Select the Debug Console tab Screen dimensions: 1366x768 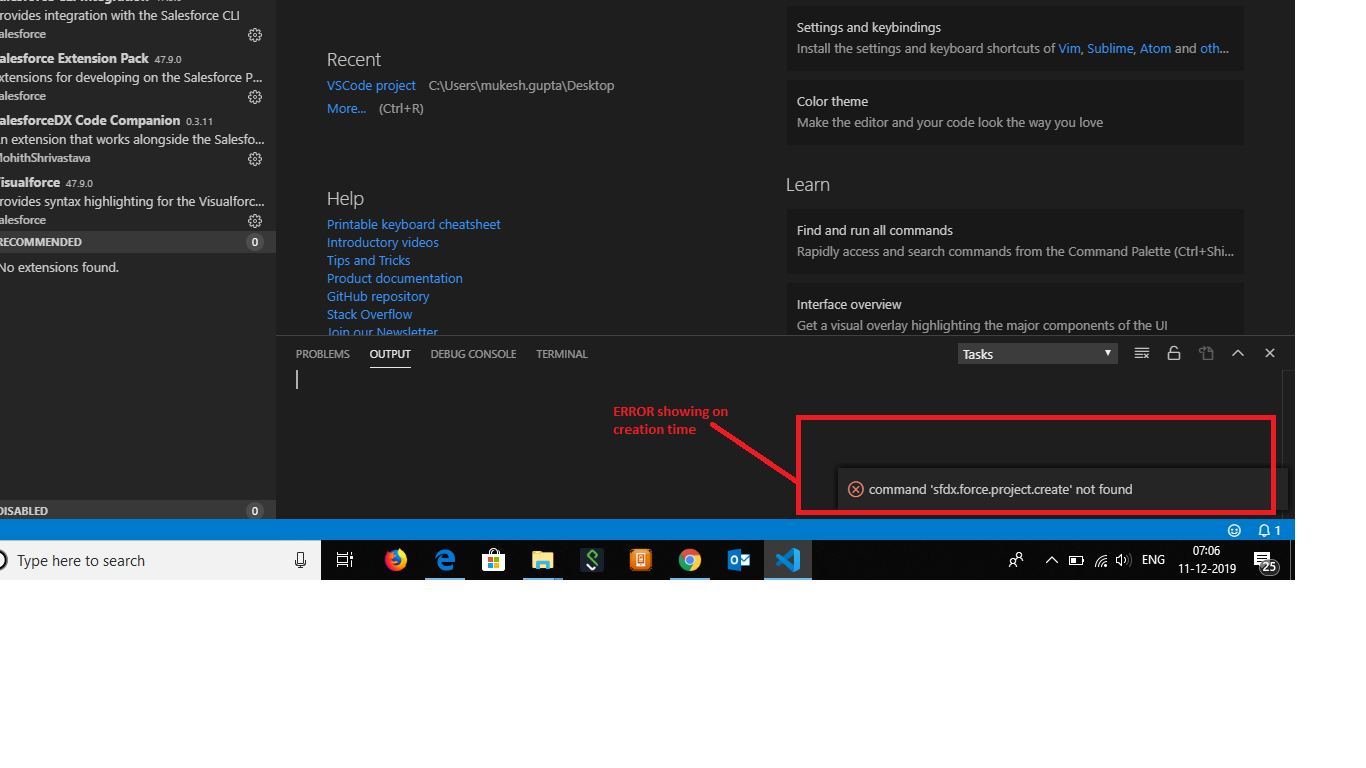(473, 354)
